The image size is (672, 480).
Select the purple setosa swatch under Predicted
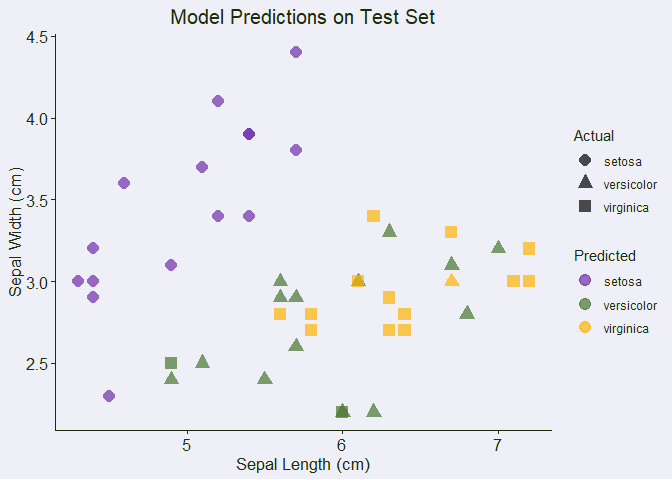point(585,280)
